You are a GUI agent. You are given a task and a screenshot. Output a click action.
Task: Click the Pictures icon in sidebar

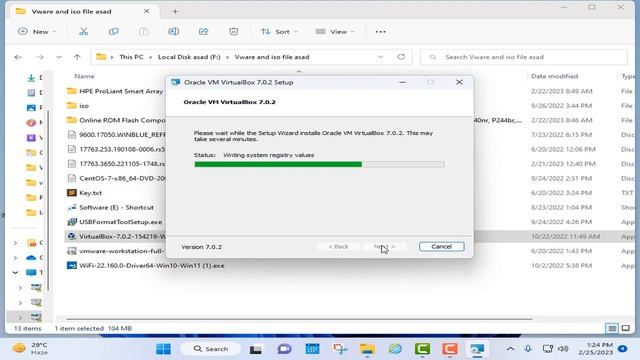tap(31, 108)
